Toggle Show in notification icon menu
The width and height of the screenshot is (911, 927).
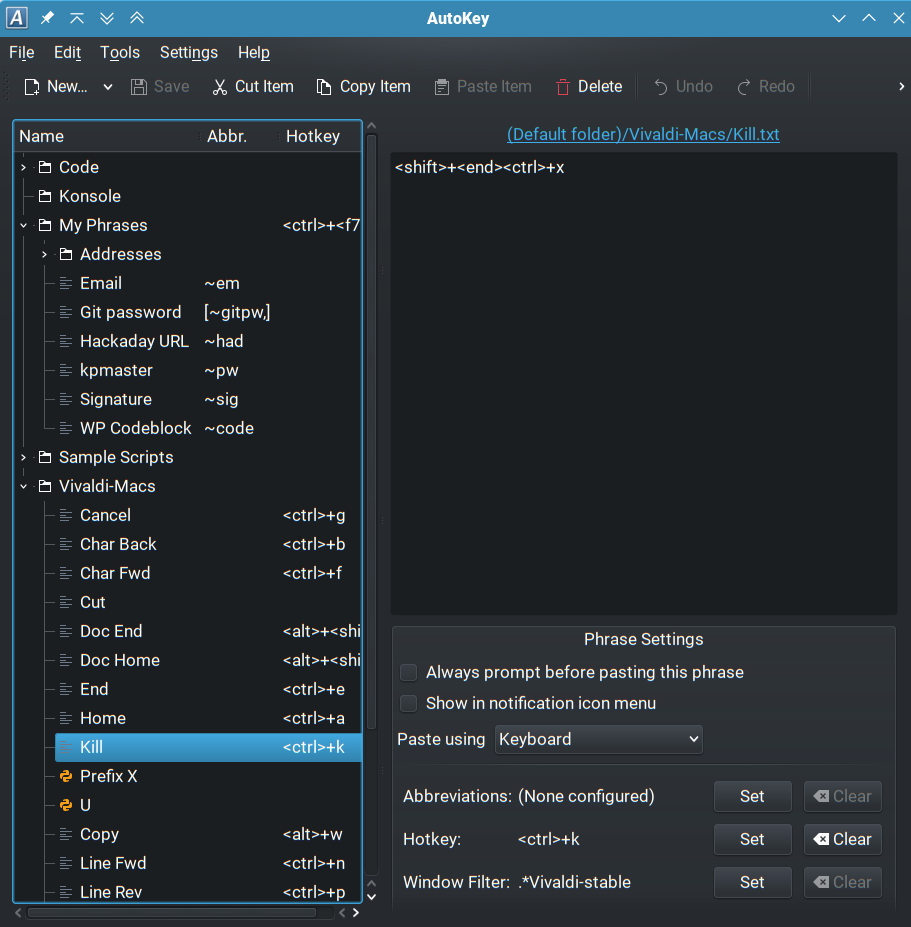tap(409, 703)
